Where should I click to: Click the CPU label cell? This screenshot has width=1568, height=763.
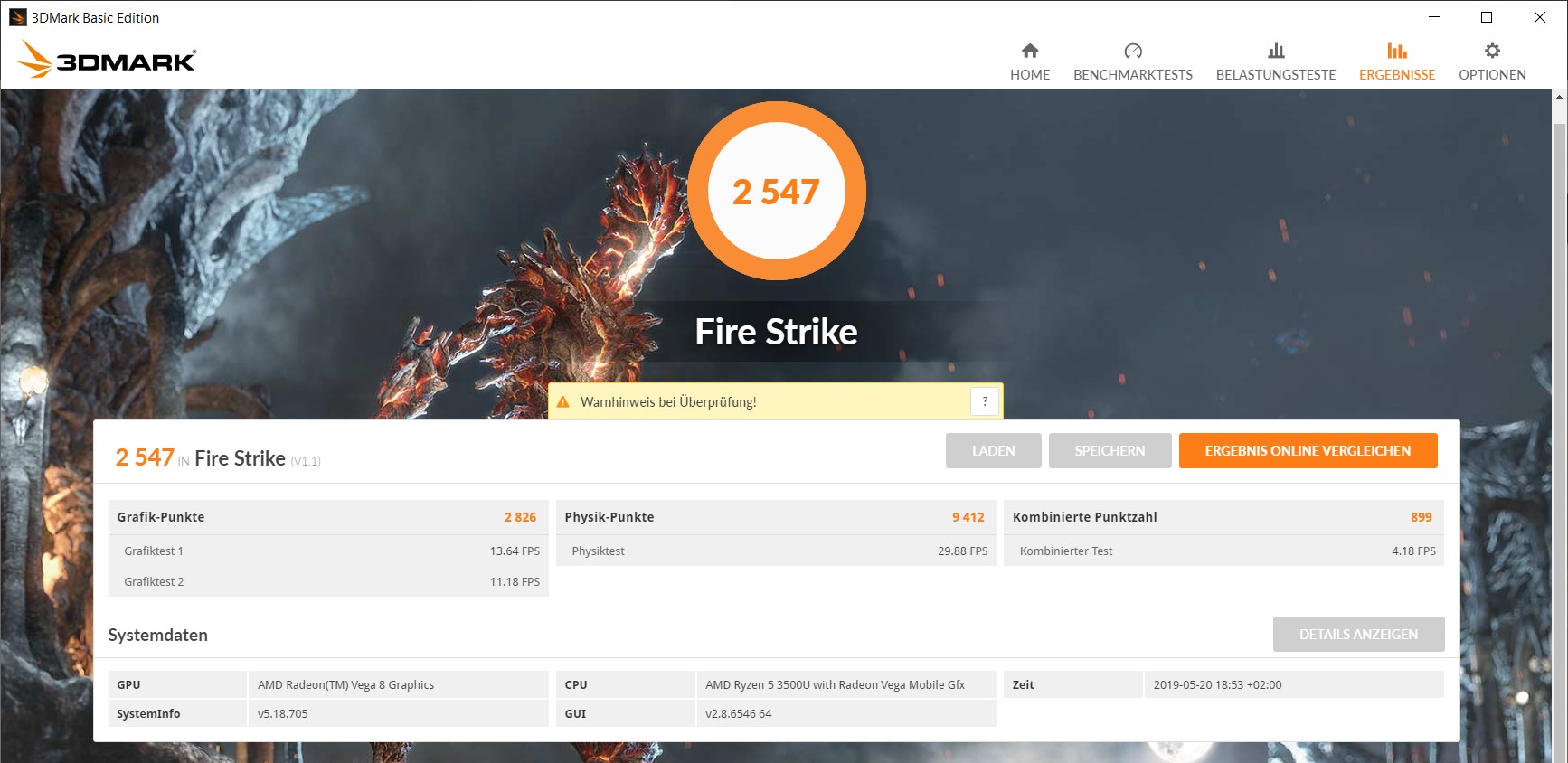click(625, 684)
